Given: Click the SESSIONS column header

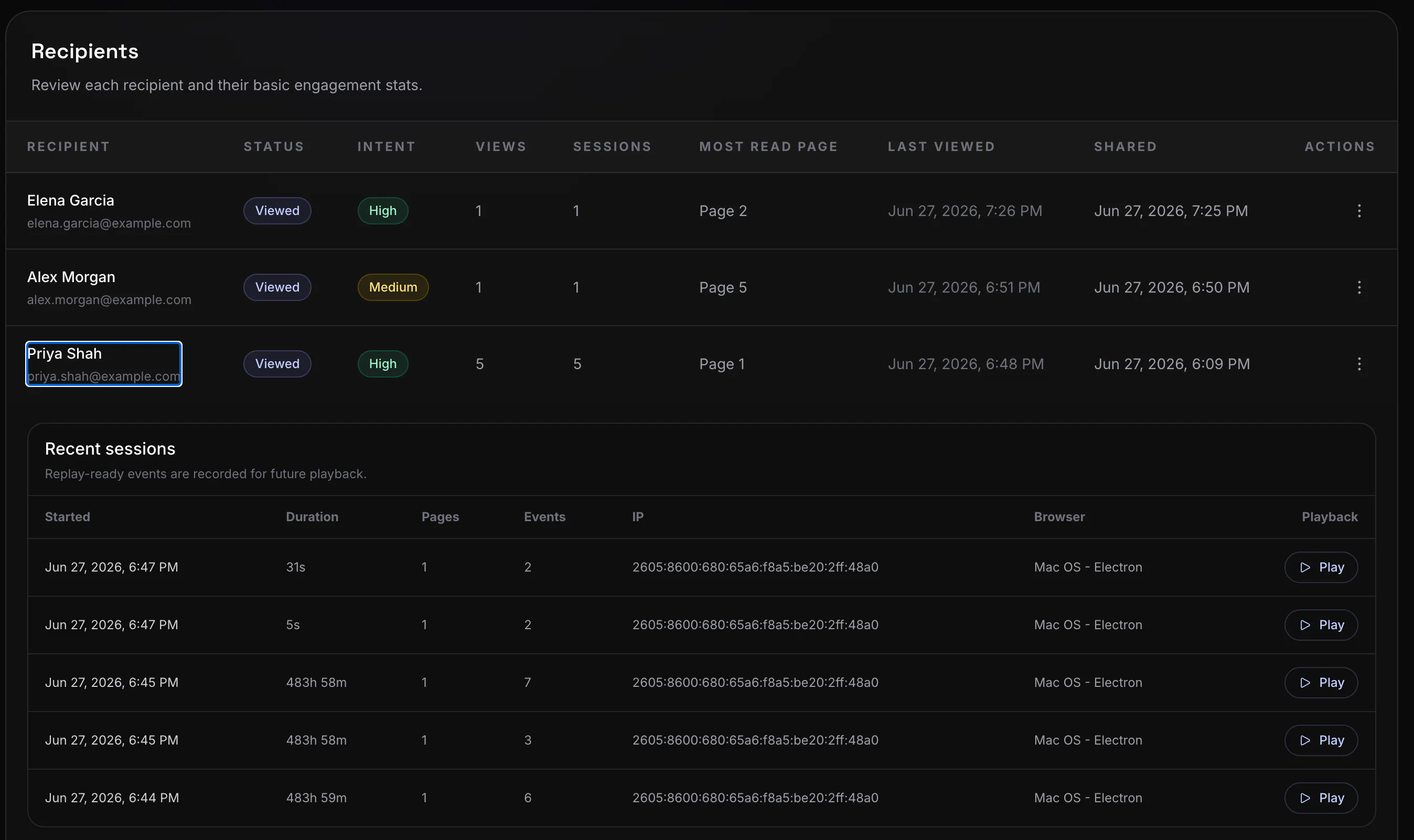Looking at the screenshot, I should (613, 147).
